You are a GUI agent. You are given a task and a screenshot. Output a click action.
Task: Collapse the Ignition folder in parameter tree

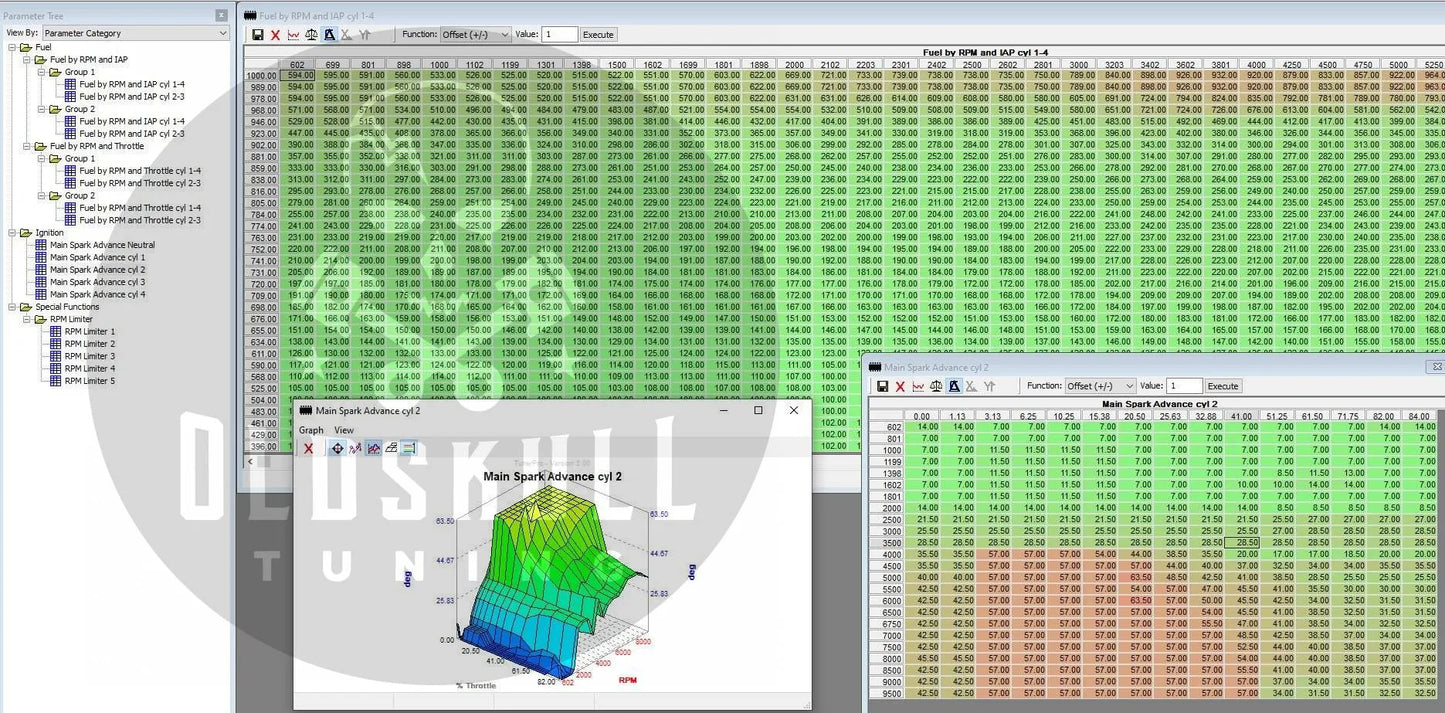tap(12, 233)
